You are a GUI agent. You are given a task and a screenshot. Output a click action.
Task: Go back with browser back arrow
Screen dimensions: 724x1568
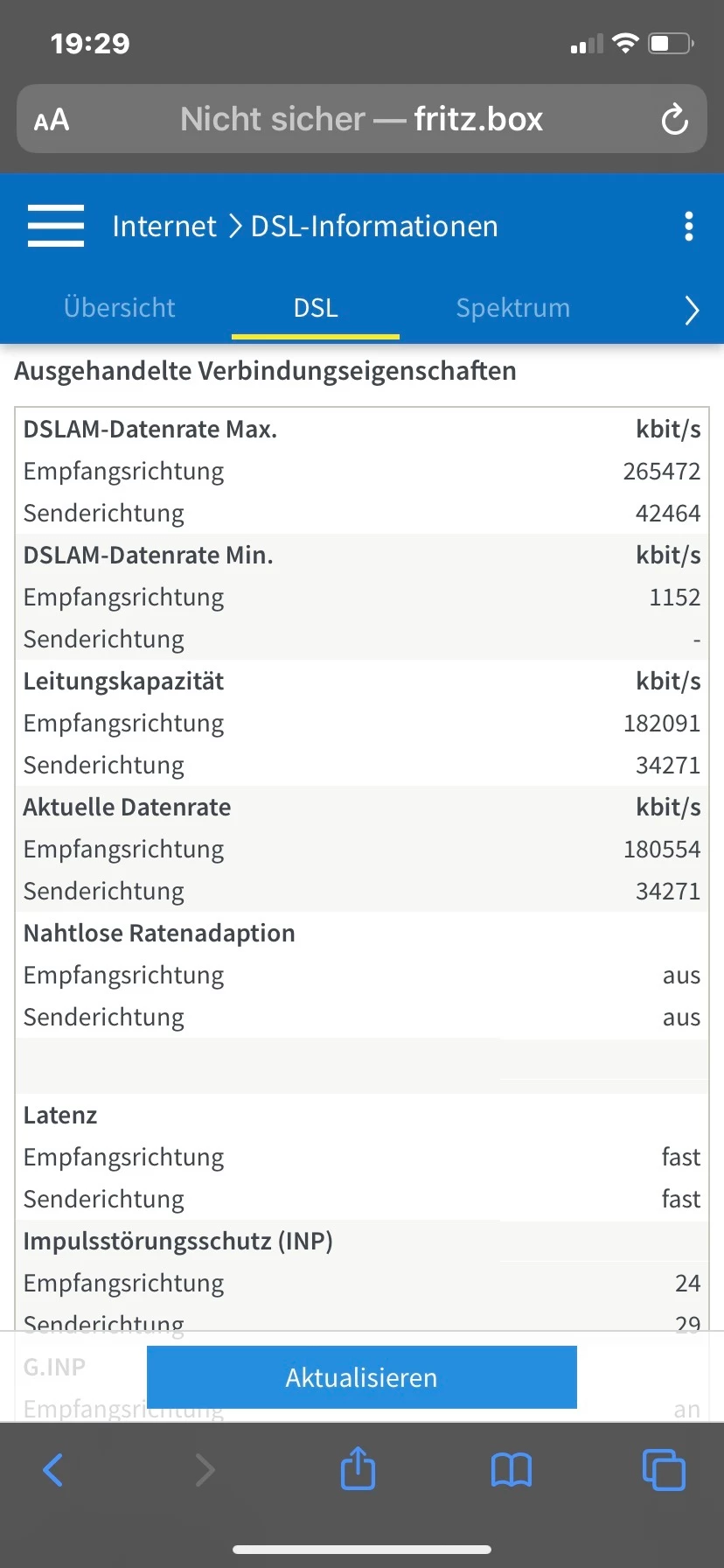point(53,1470)
